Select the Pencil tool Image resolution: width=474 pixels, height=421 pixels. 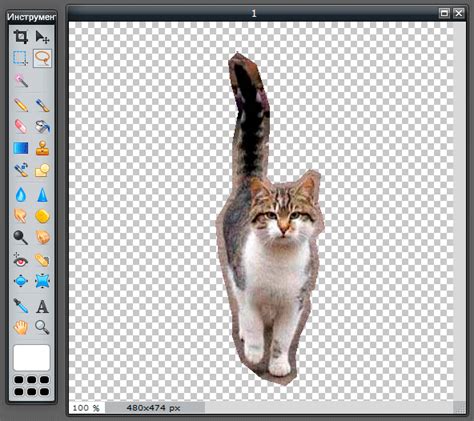[21, 105]
